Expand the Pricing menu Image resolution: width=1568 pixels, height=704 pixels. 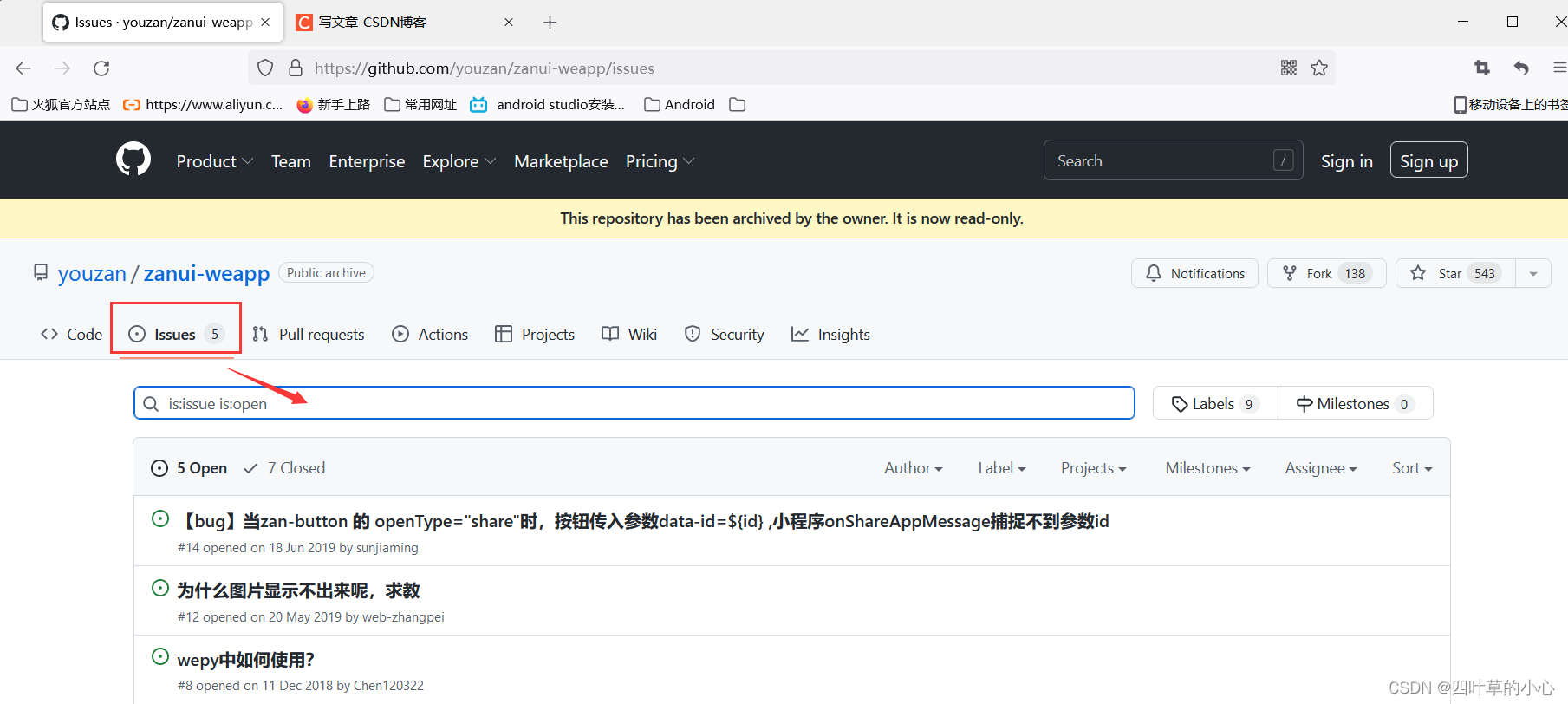[x=660, y=161]
